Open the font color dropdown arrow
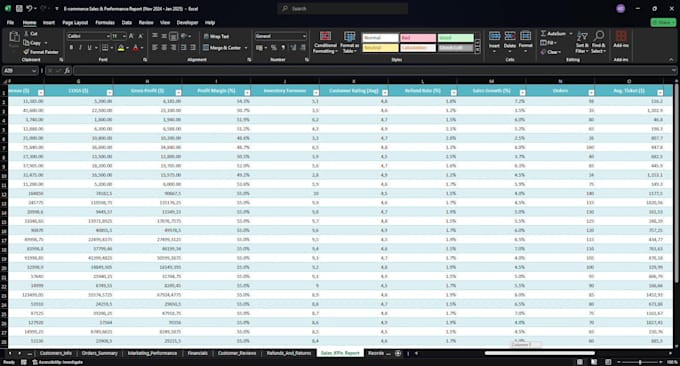Screen dimensions: 680x366 pos(142,48)
